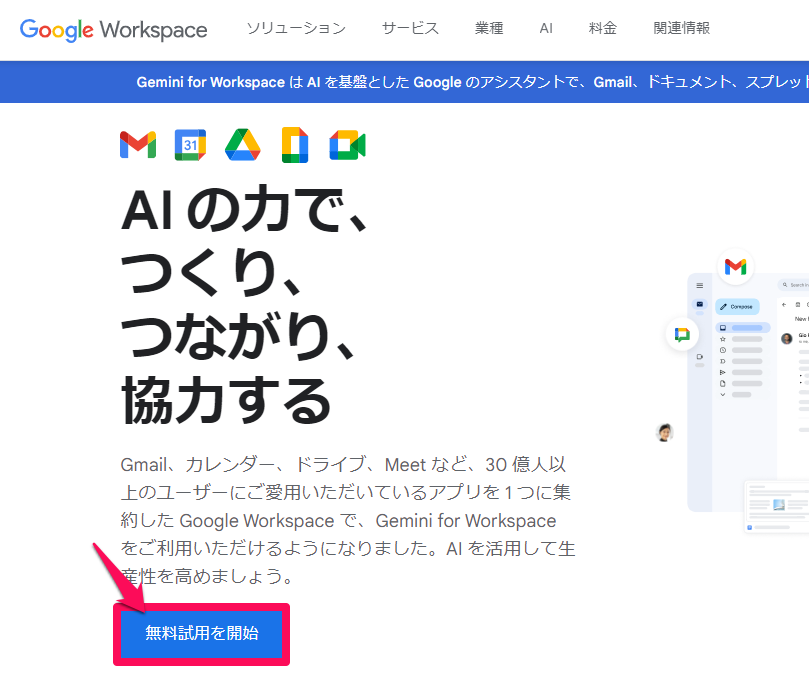
Task: Click the Google Calendar icon
Action: 190,145
